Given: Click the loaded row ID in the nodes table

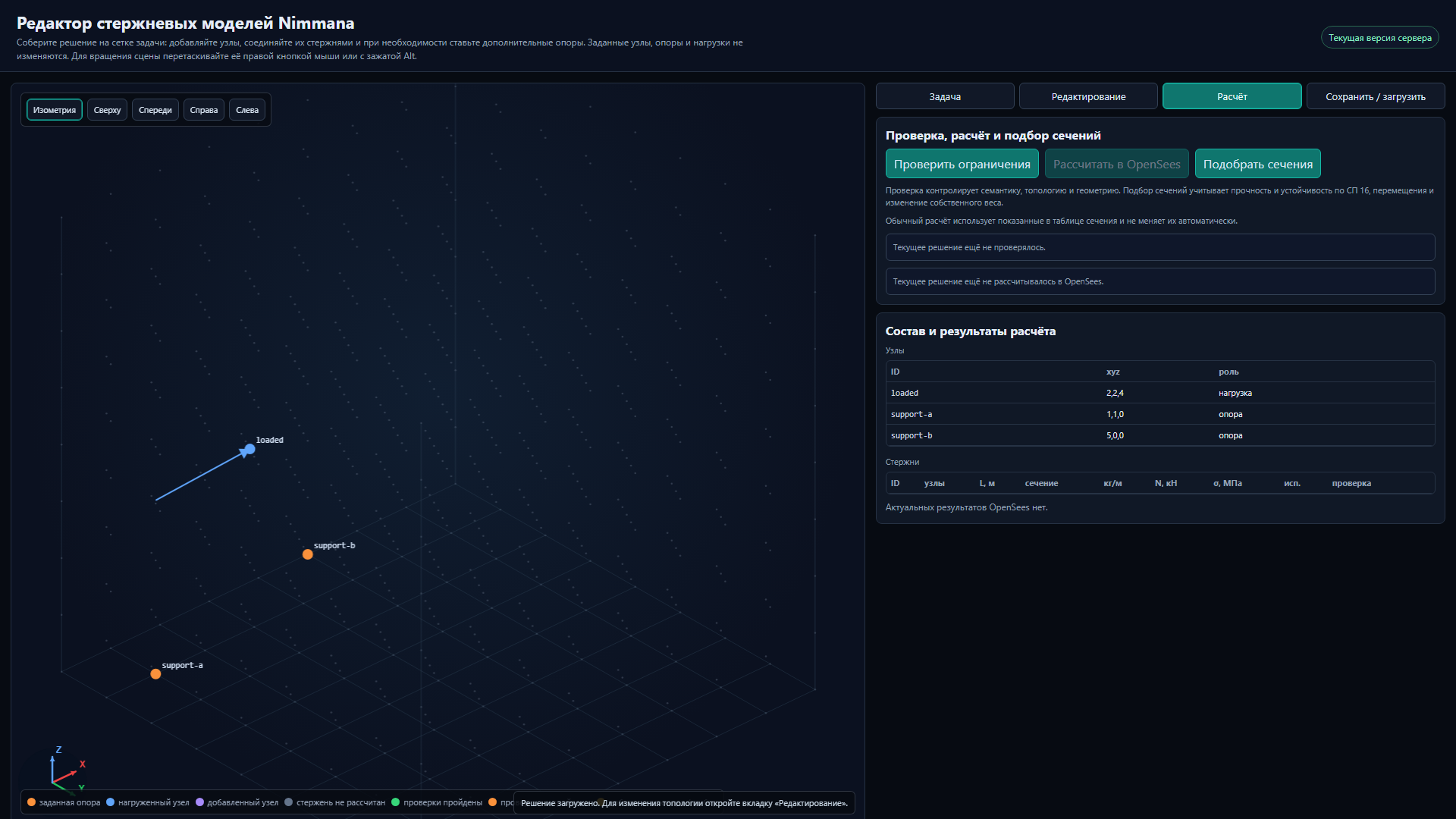Looking at the screenshot, I should pyautogui.click(x=905, y=393).
